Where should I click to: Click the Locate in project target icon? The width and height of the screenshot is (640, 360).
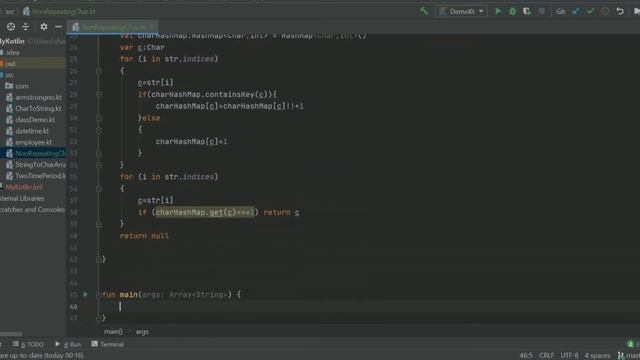(x=11, y=27)
